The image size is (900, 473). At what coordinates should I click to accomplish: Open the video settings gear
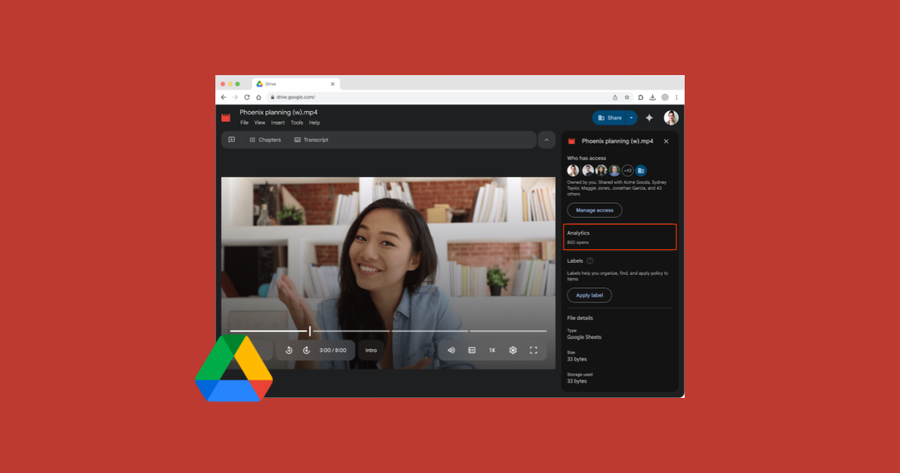(513, 350)
